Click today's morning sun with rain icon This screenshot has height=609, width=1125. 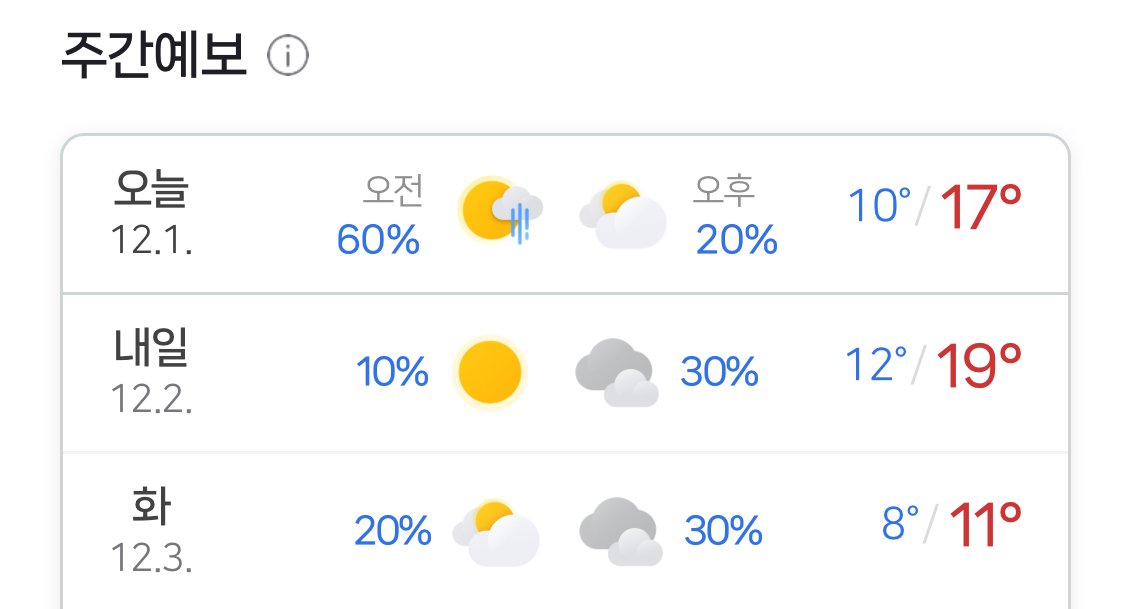click(500, 210)
